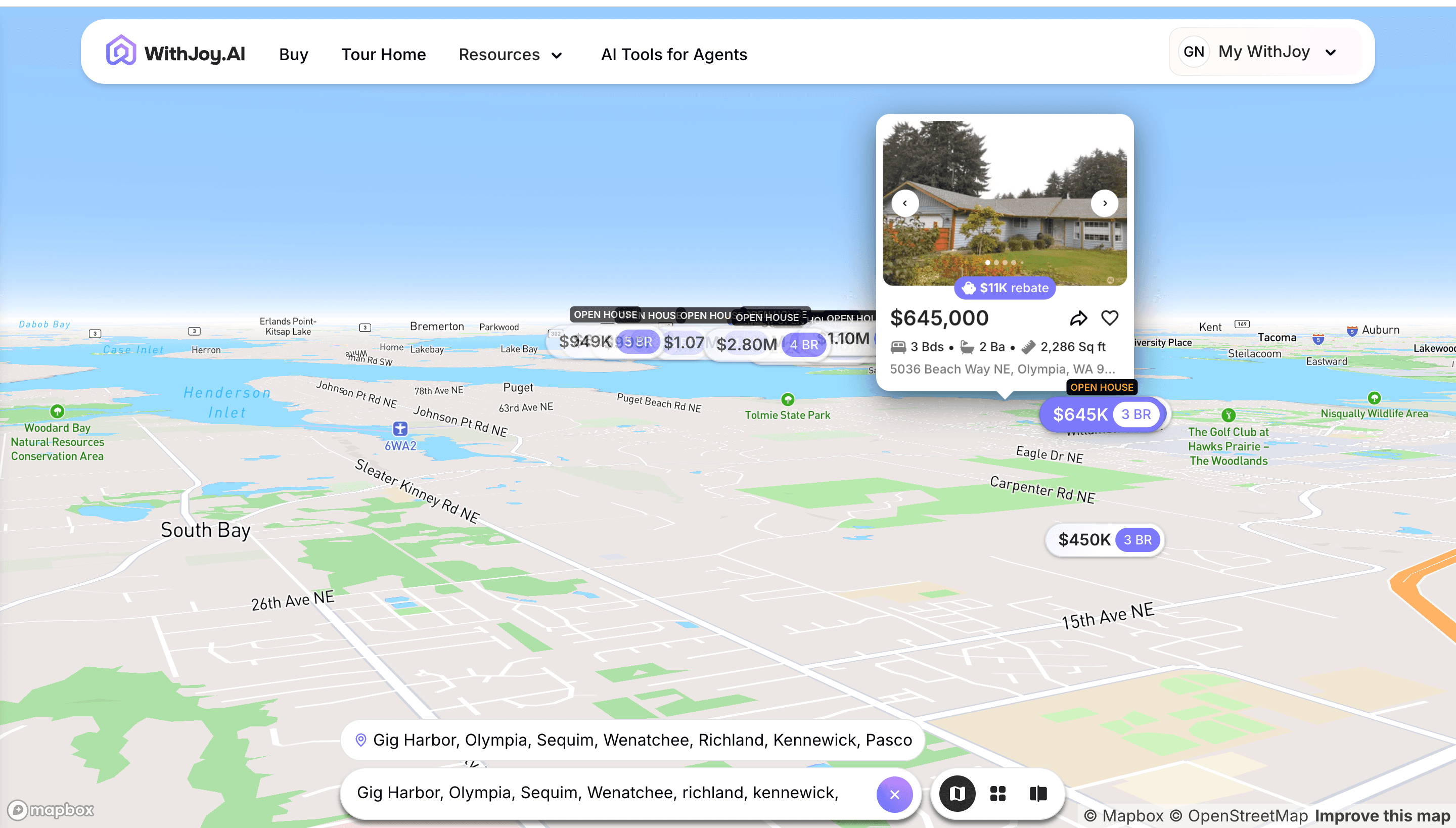
Task: Click the next photo arrow on the listing
Action: coord(1105,203)
